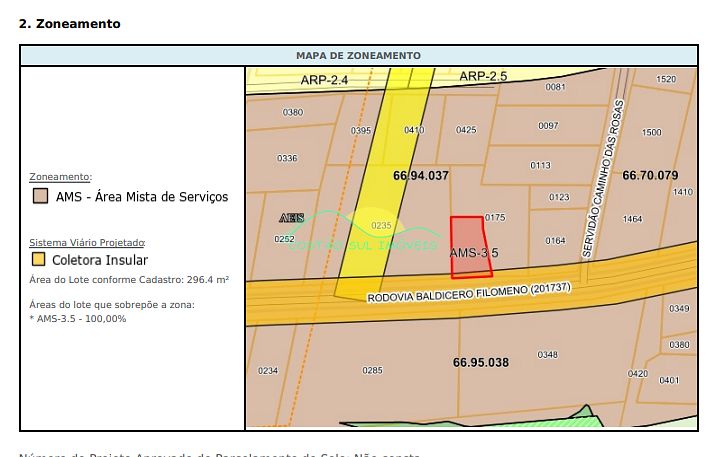Click block number 66.95.038
Viewport: 723px width, 457px height.
(481, 362)
